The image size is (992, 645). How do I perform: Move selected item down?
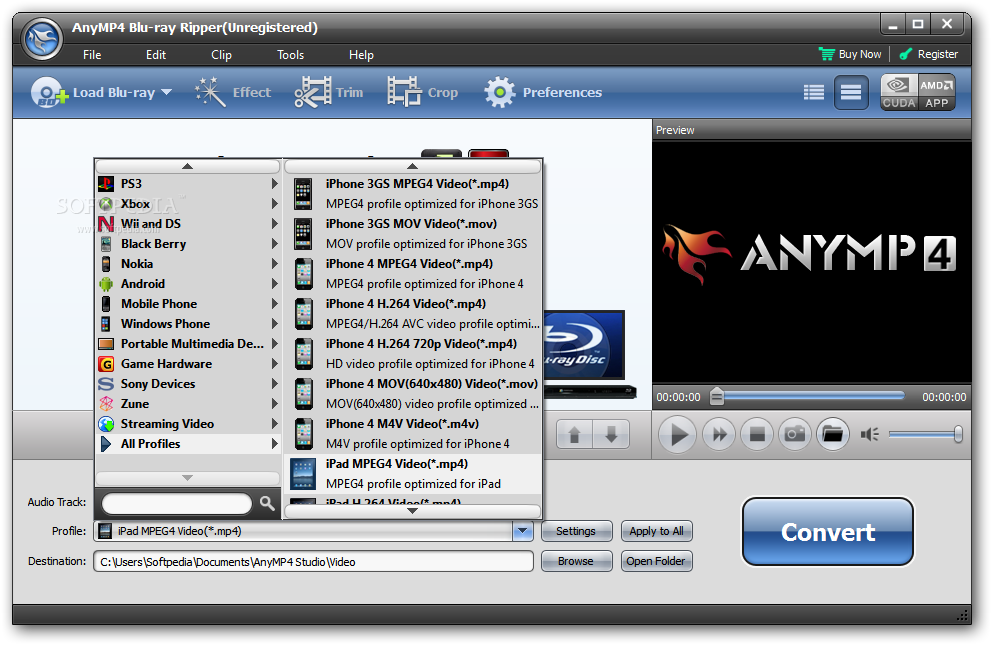tap(611, 434)
